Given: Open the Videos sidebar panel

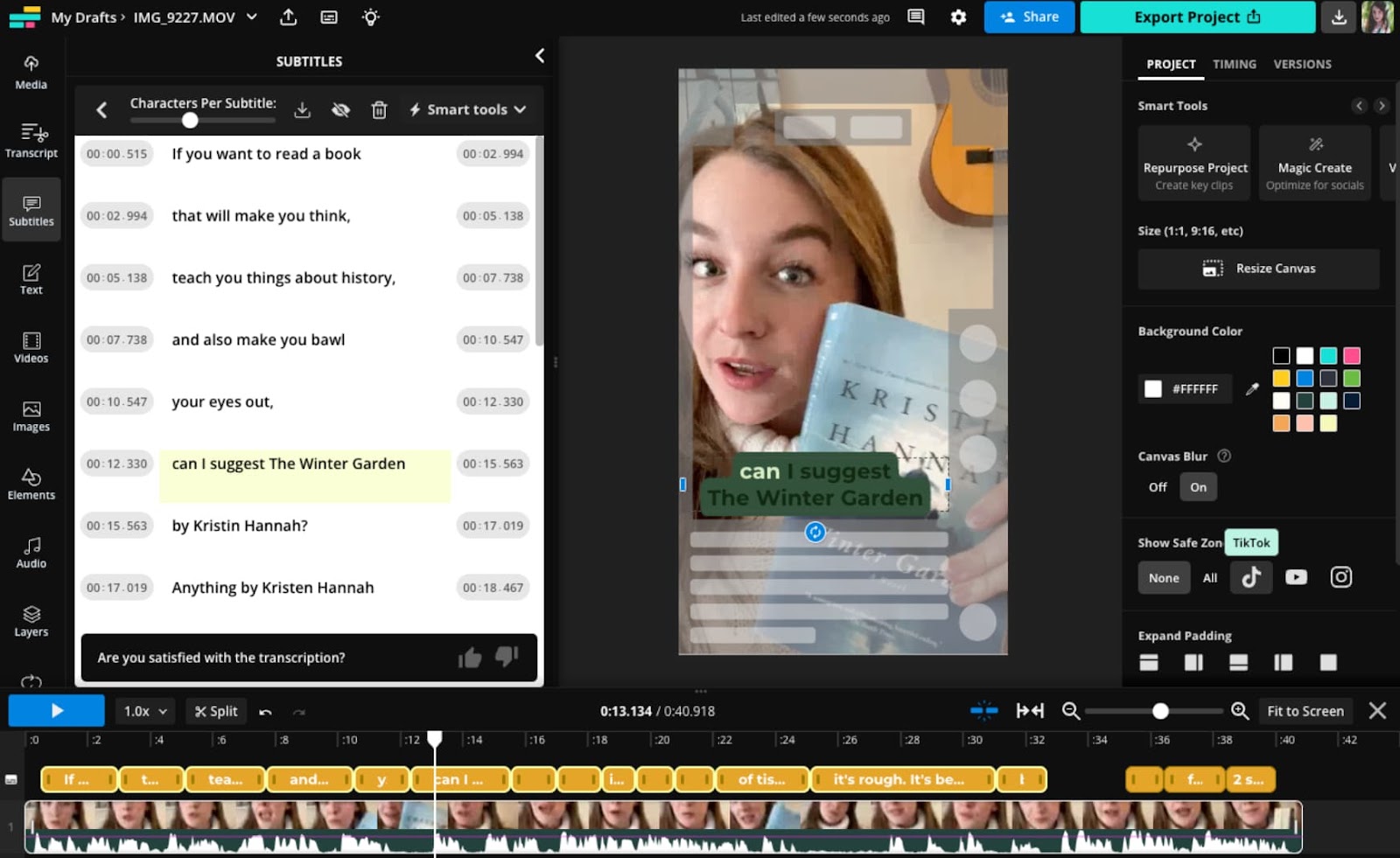Looking at the screenshot, I should coord(31,347).
